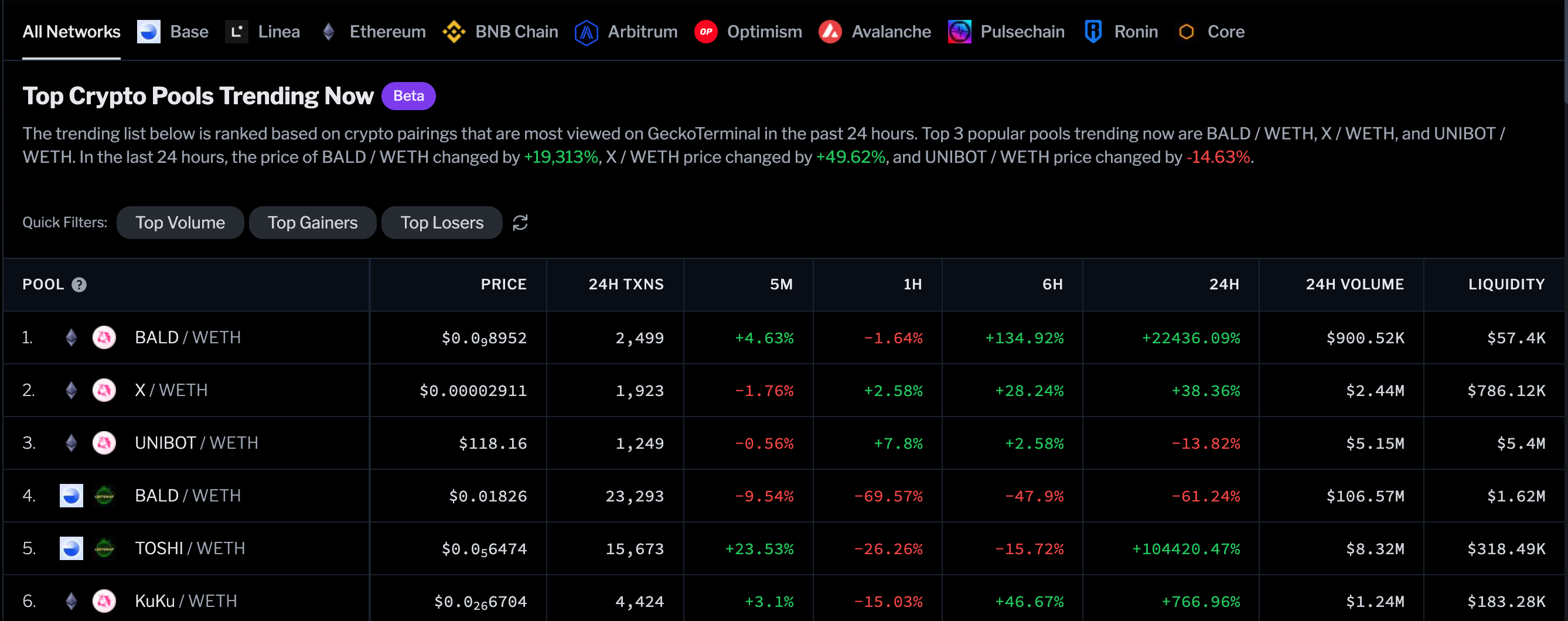Image resolution: width=1568 pixels, height=621 pixels.
Task: Click the Avalanche logo icon
Action: pos(830,32)
